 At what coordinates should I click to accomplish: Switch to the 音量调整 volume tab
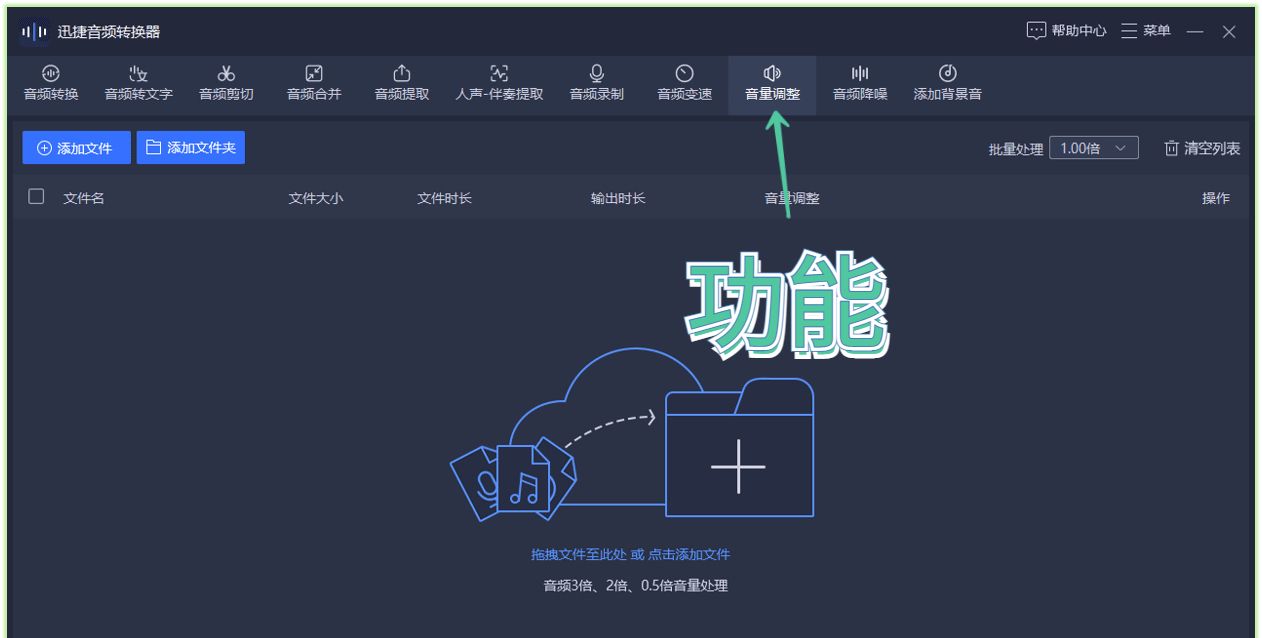point(772,84)
